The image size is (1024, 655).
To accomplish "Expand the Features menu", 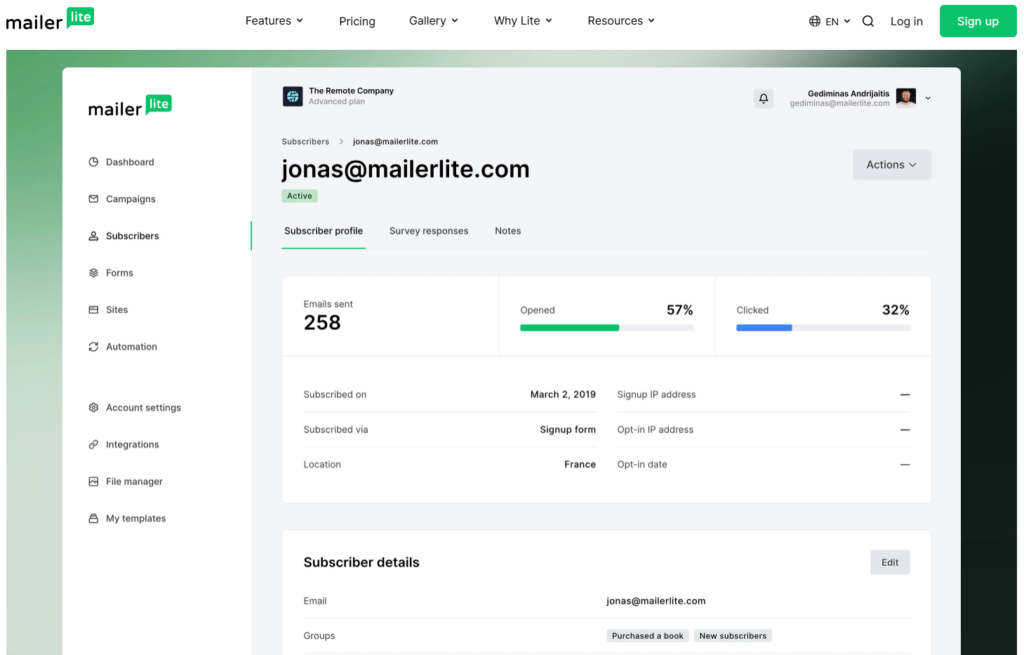I will [x=274, y=21].
